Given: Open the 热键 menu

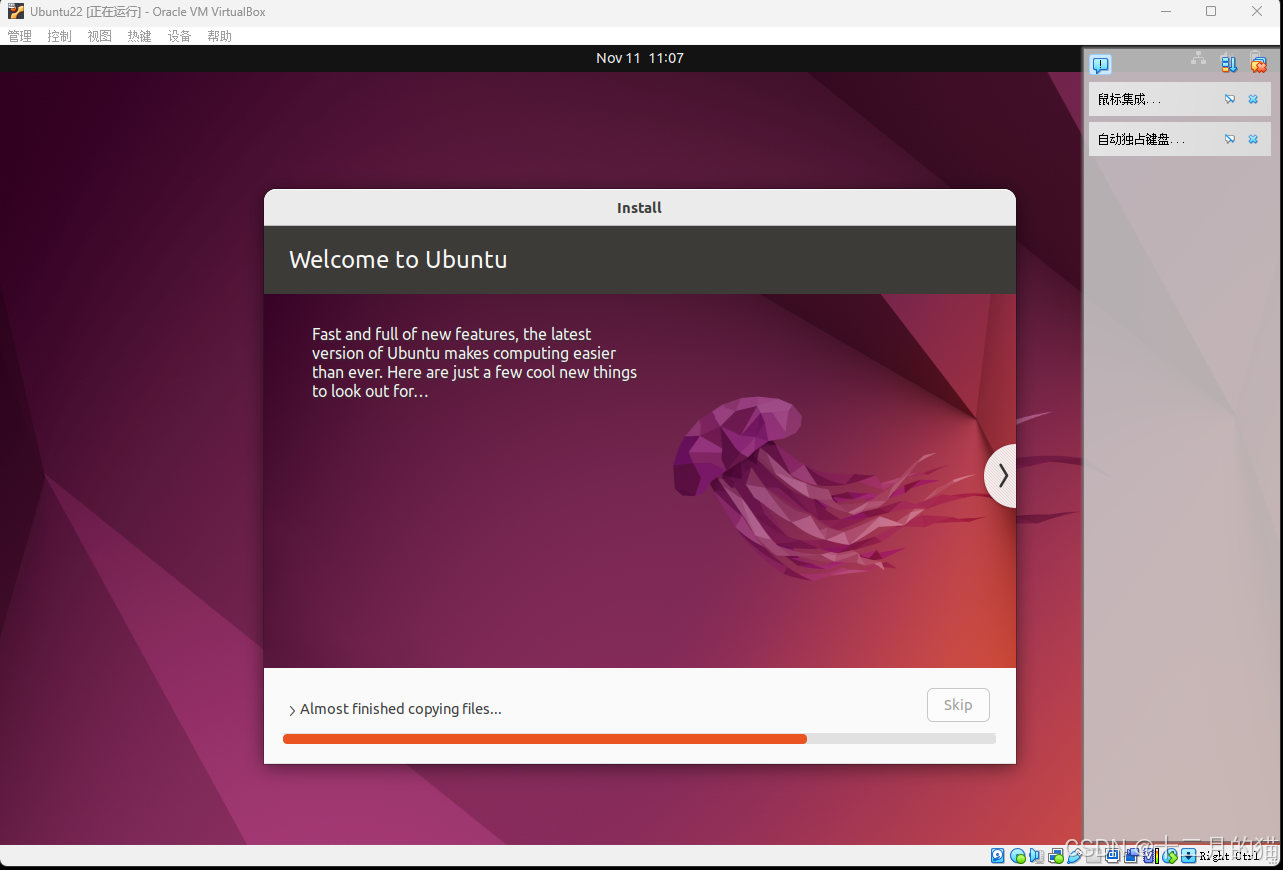Looking at the screenshot, I should pos(140,36).
